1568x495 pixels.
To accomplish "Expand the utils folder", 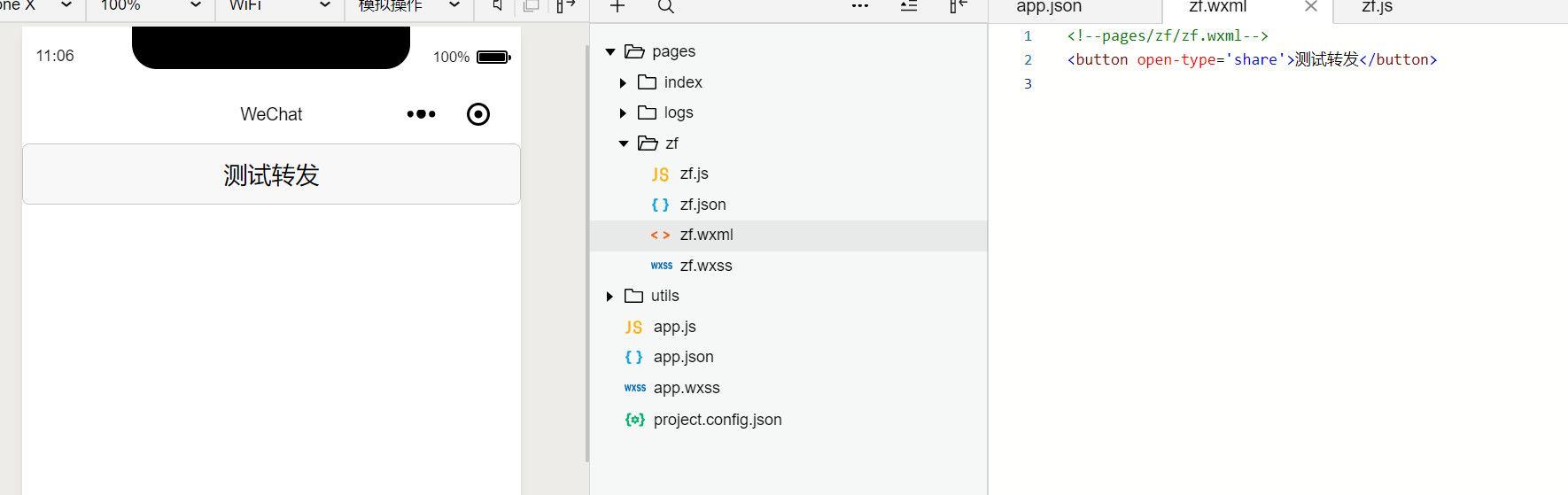I will (x=609, y=297).
